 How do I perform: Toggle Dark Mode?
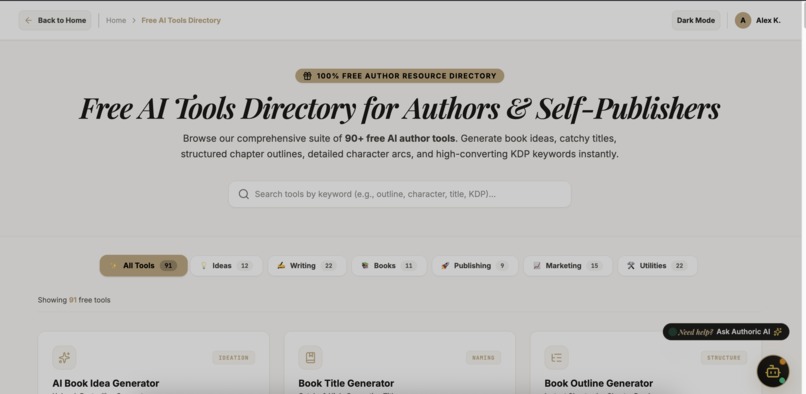pyautogui.click(x=695, y=21)
